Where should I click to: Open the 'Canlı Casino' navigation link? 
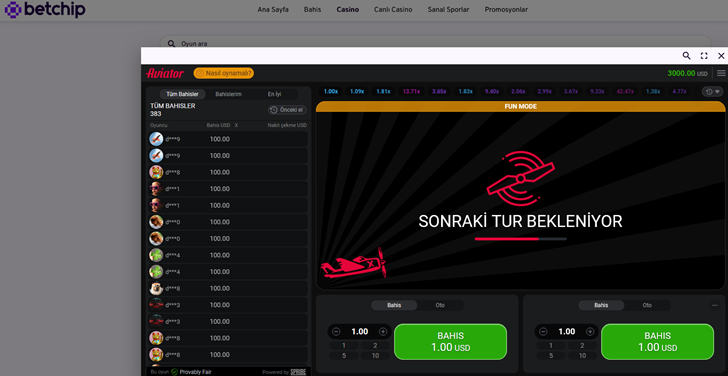tap(393, 9)
